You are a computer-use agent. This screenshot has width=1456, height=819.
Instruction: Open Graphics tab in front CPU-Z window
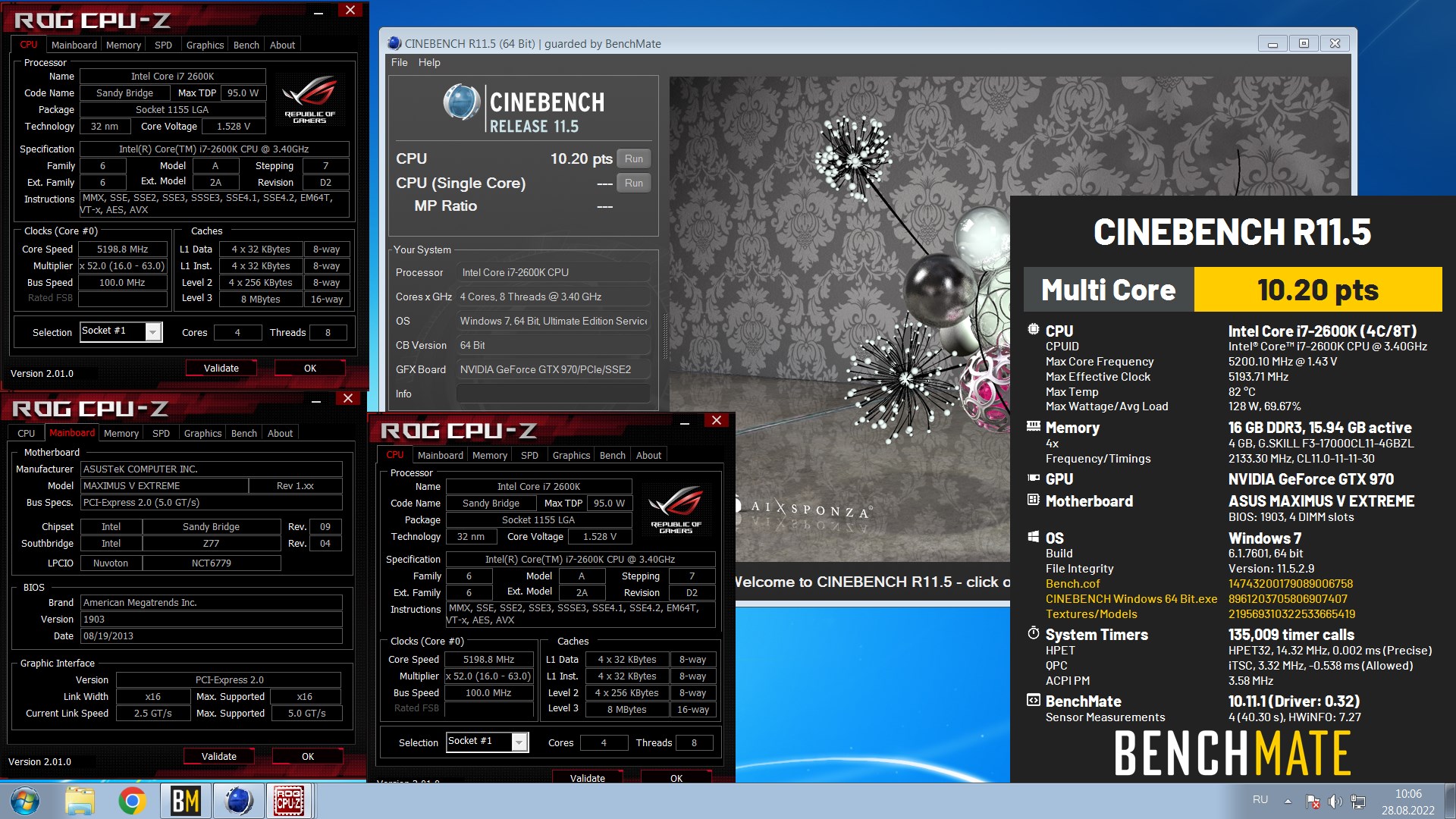coord(571,455)
